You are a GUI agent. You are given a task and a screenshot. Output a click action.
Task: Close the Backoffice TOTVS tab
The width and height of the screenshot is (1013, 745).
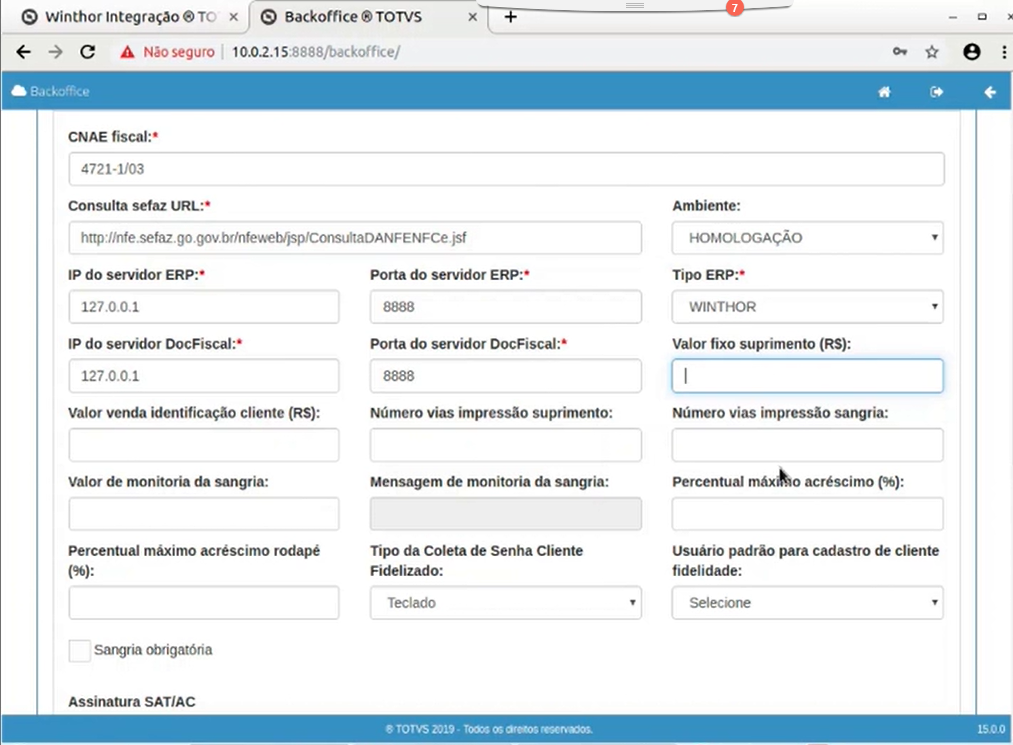click(x=472, y=17)
